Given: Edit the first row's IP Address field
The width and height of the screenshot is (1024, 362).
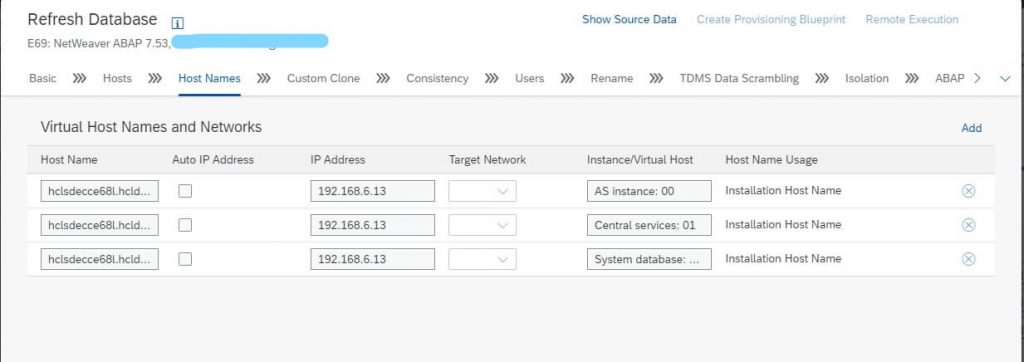Looking at the screenshot, I should pyautogui.click(x=372, y=191).
